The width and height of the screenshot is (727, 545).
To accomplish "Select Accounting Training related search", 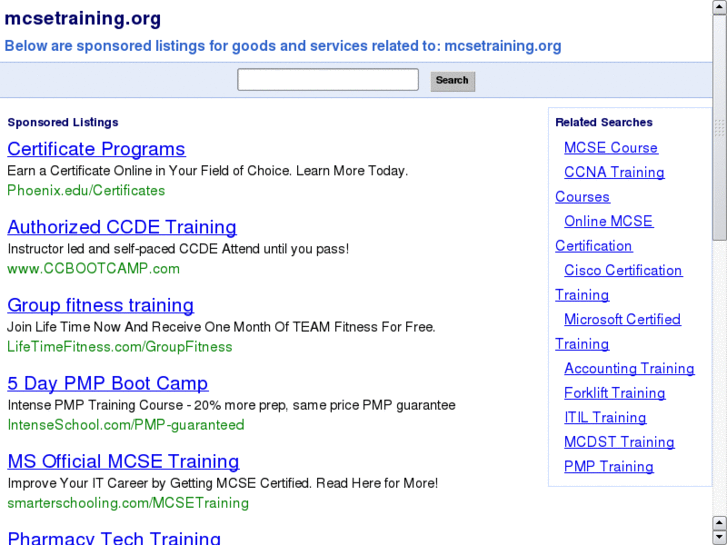I will pyautogui.click(x=629, y=368).
